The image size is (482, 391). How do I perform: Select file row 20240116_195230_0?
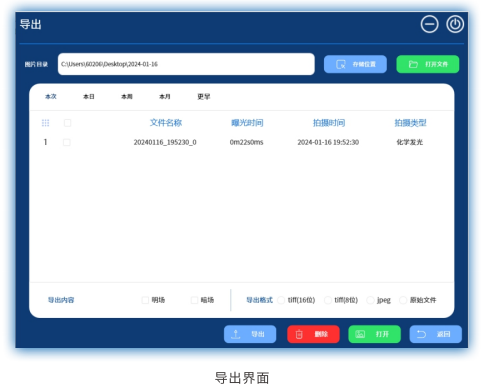241,142
